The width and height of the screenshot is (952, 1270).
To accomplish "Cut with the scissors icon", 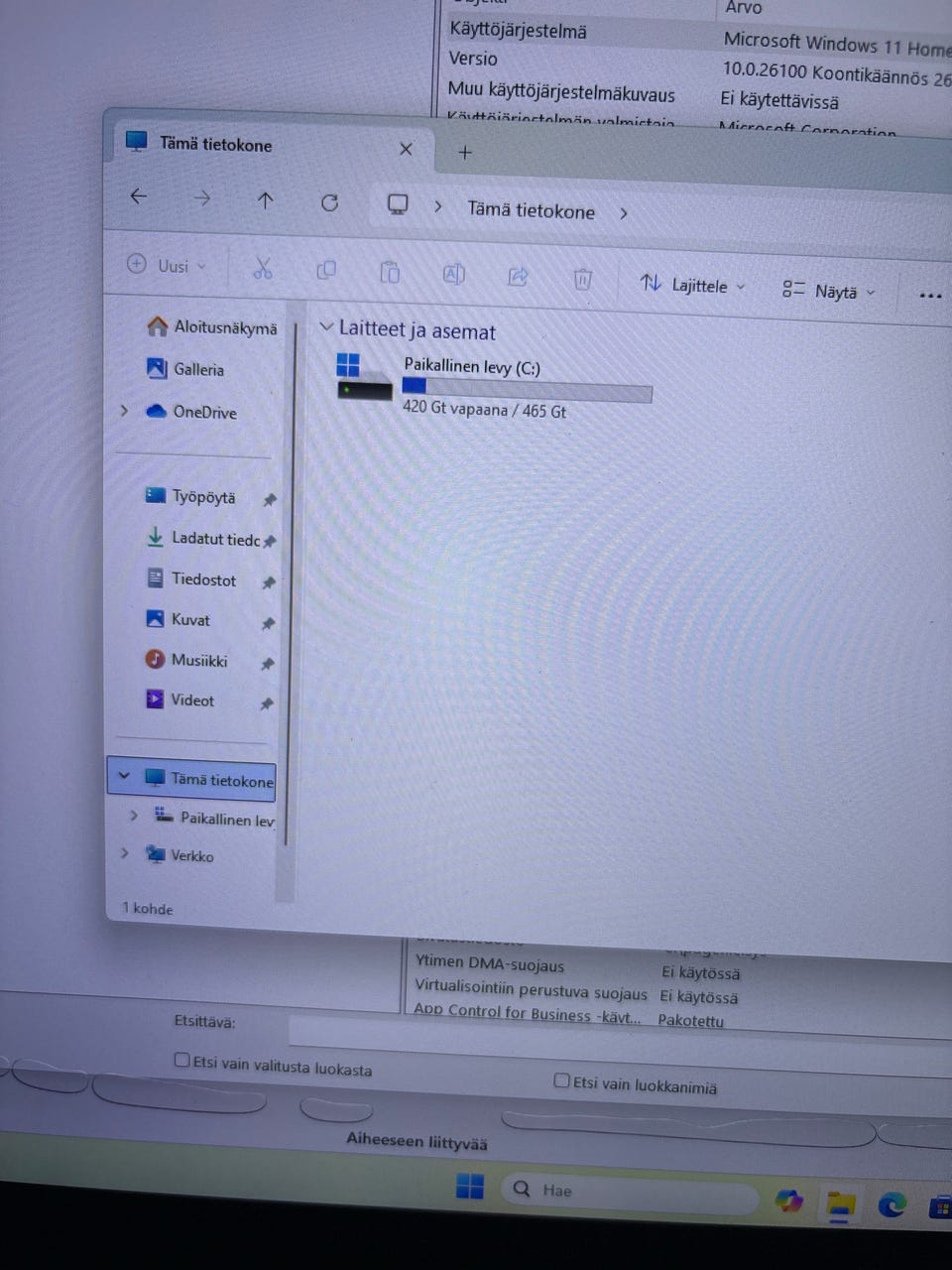I will tap(263, 268).
